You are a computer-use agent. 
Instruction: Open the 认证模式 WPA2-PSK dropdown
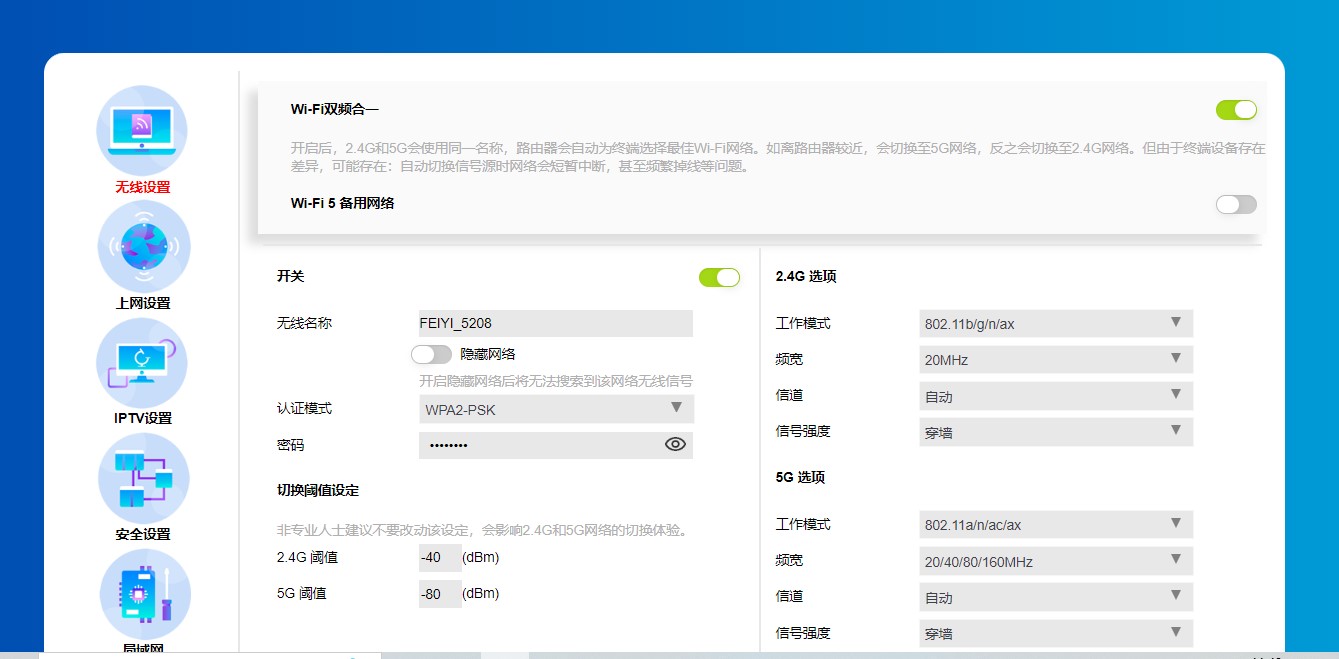tap(555, 409)
